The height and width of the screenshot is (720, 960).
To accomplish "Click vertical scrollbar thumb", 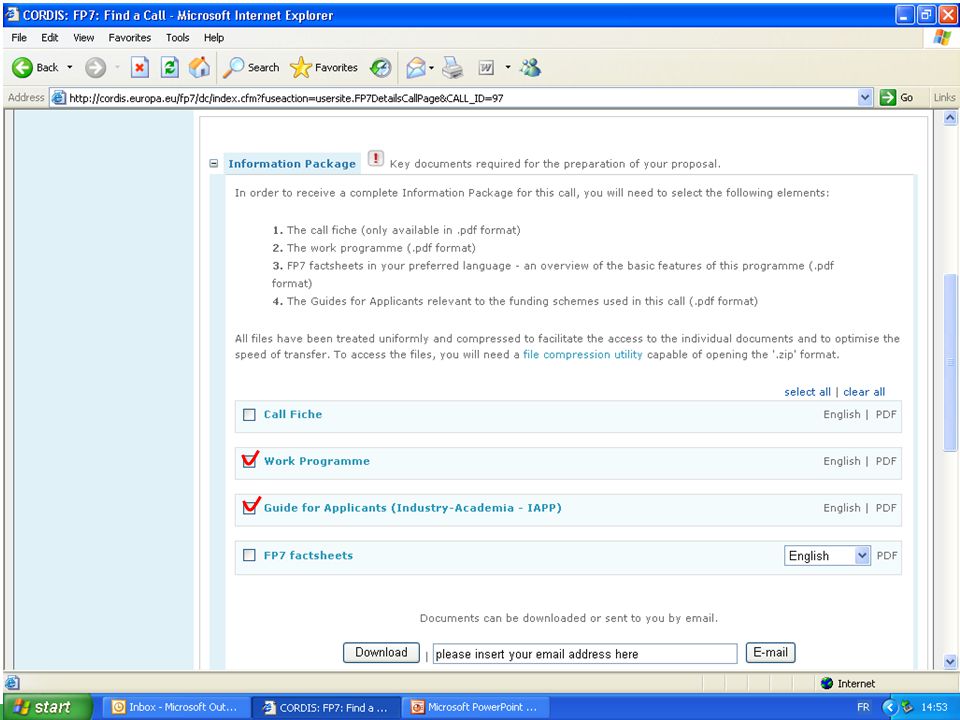I will [x=950, y=361].
